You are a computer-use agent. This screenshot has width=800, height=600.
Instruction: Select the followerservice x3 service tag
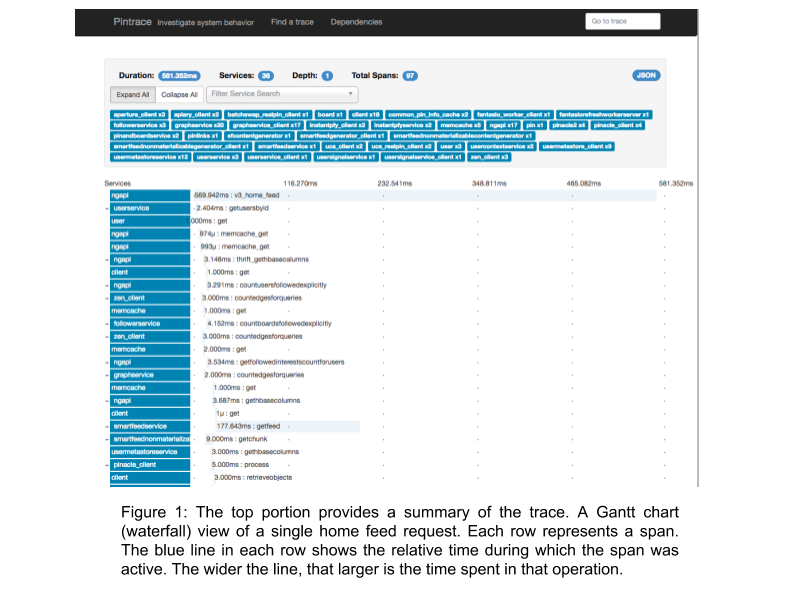pos(139,126)
